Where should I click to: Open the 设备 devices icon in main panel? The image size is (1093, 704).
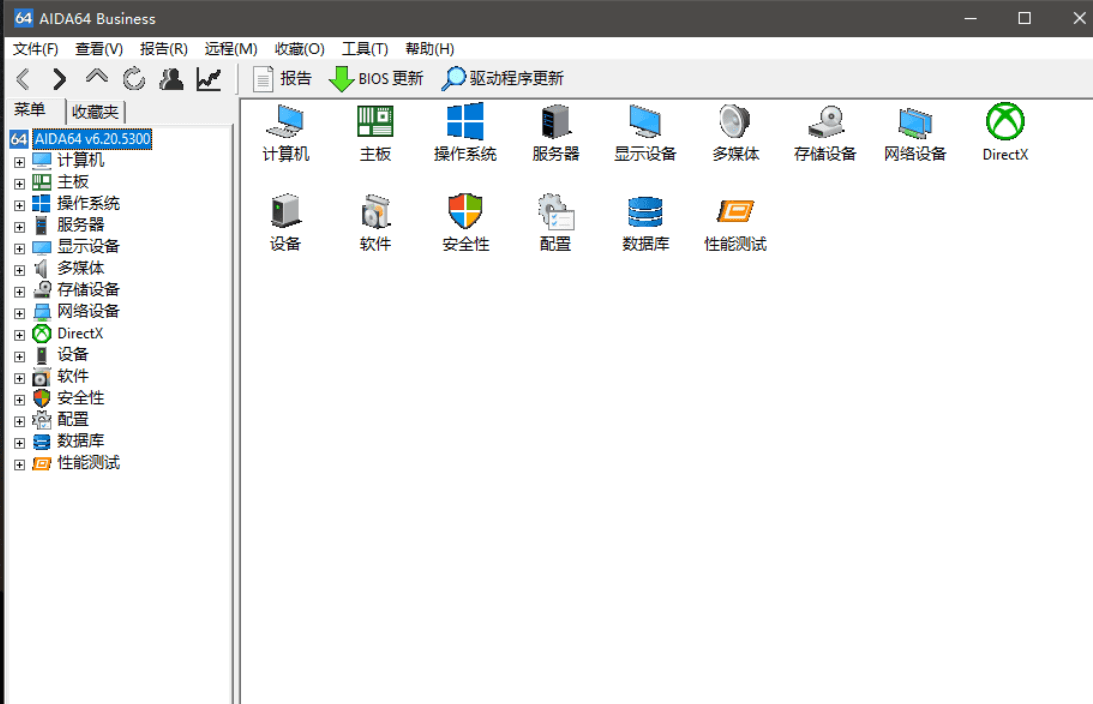click(x=285, y=223)
